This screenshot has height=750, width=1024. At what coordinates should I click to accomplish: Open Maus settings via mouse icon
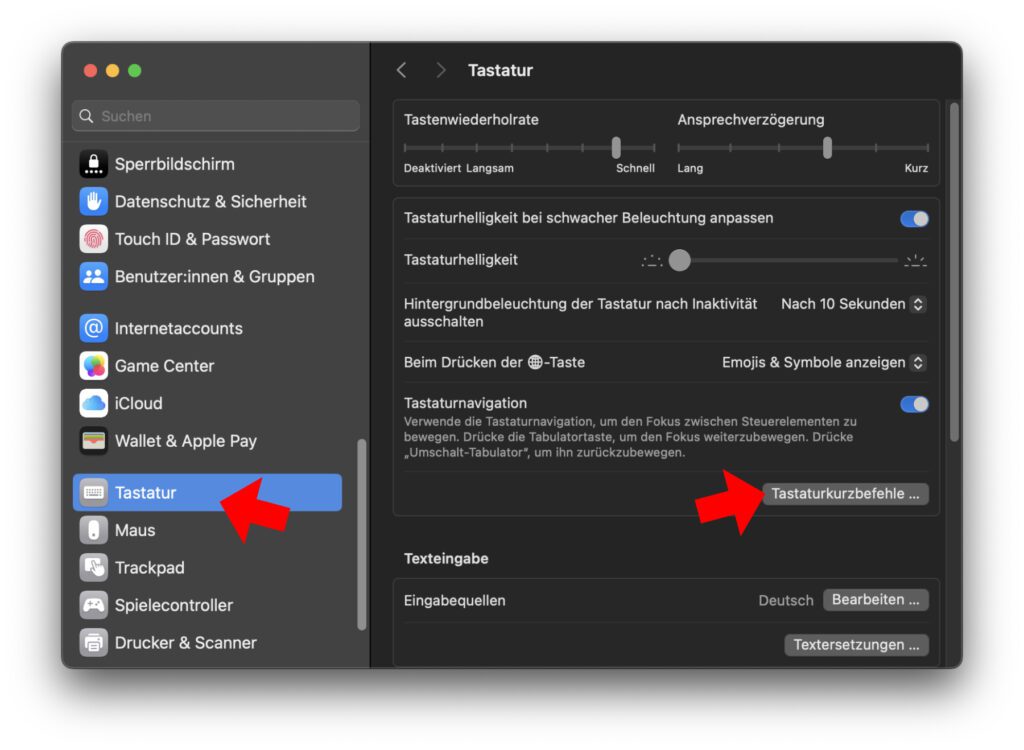click(94, 530)
